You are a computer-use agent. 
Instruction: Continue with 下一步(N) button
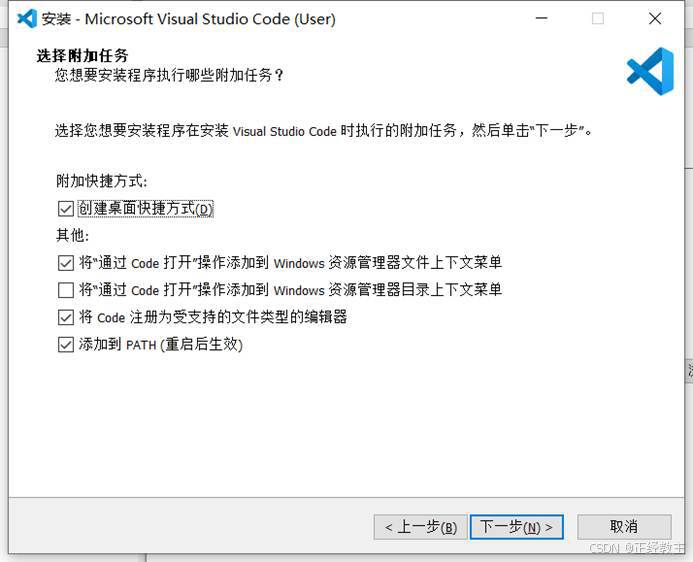517,527
